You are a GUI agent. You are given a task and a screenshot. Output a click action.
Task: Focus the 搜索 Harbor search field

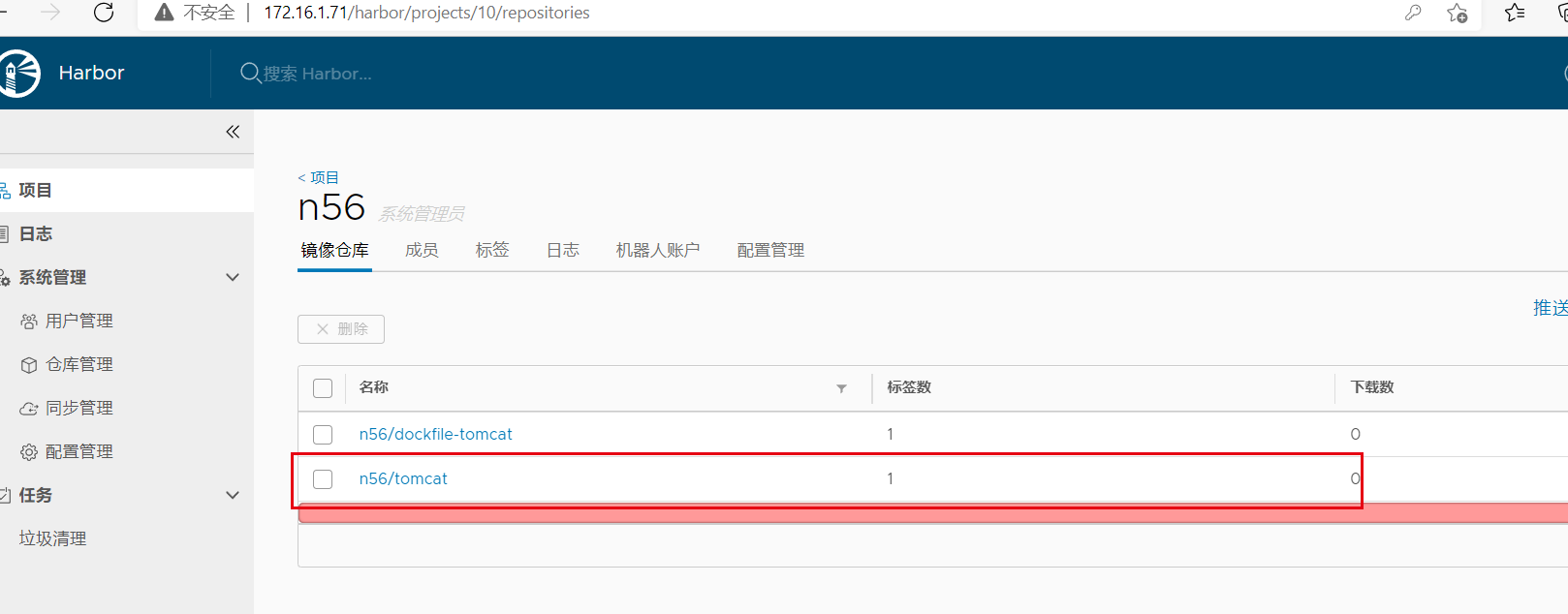(x=318, y=74)
